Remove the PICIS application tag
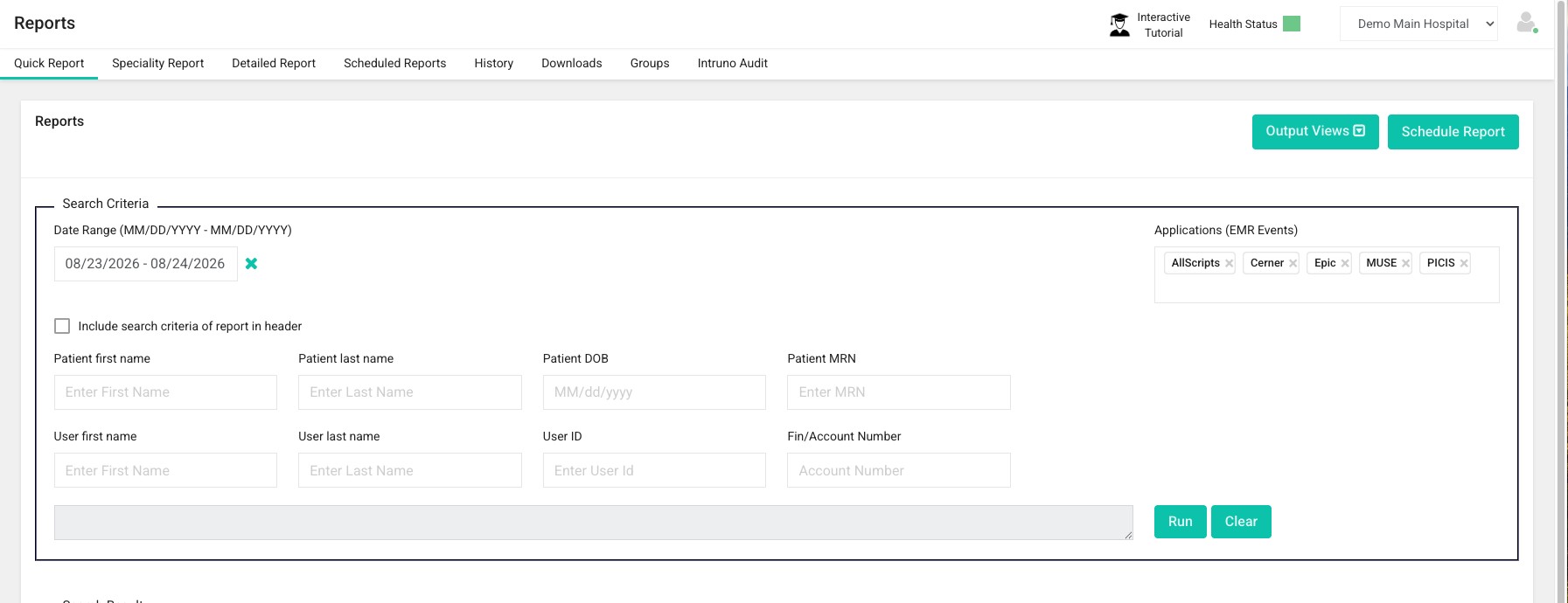 1464,263
